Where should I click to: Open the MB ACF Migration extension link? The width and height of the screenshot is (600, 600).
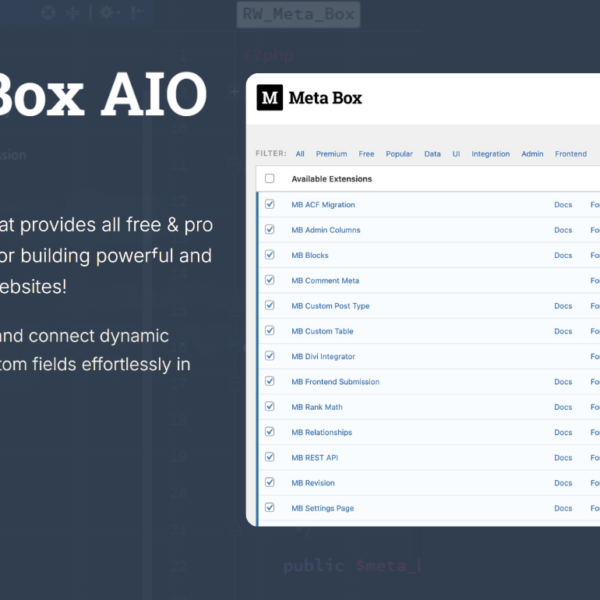[323, 205]
